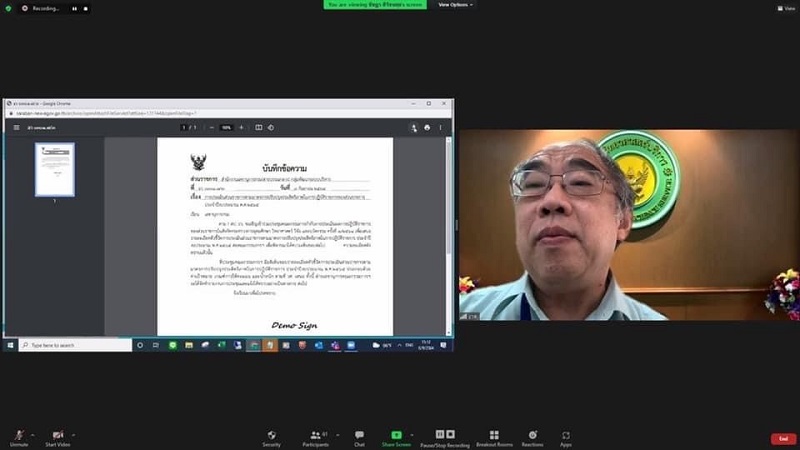800x450 pixels.
Task: Open the Chat panel
Action: pyautogui.click(x=359, y=435)
